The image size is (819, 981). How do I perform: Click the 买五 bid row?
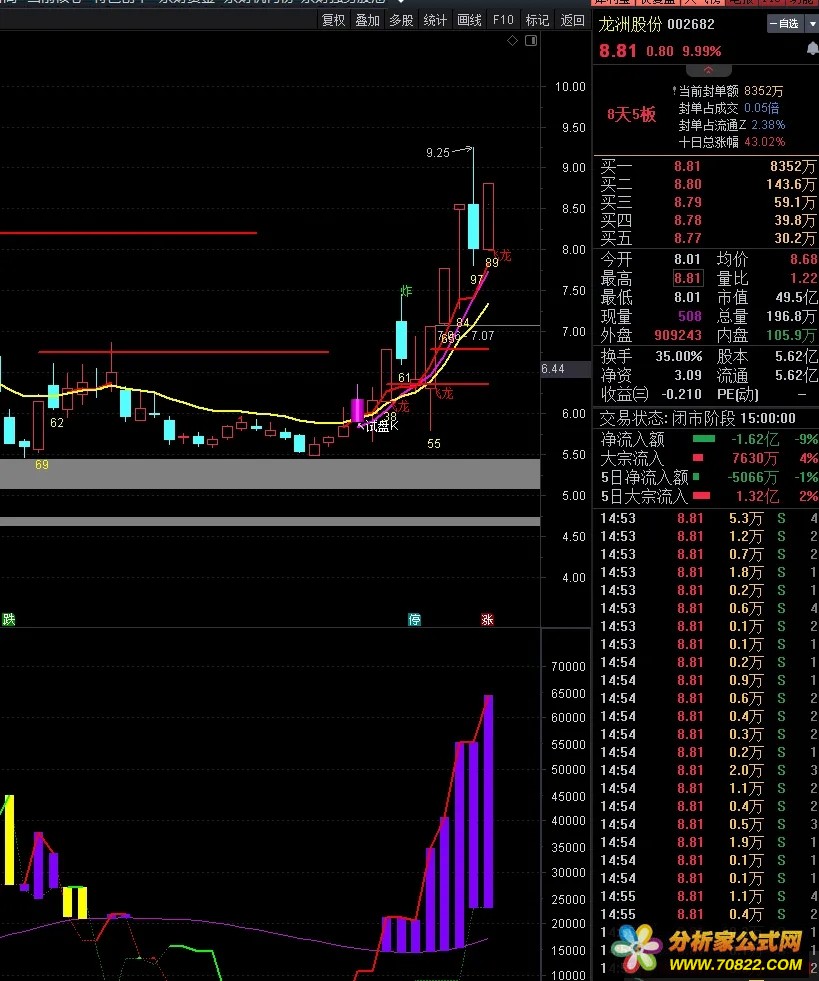[708, 238]
